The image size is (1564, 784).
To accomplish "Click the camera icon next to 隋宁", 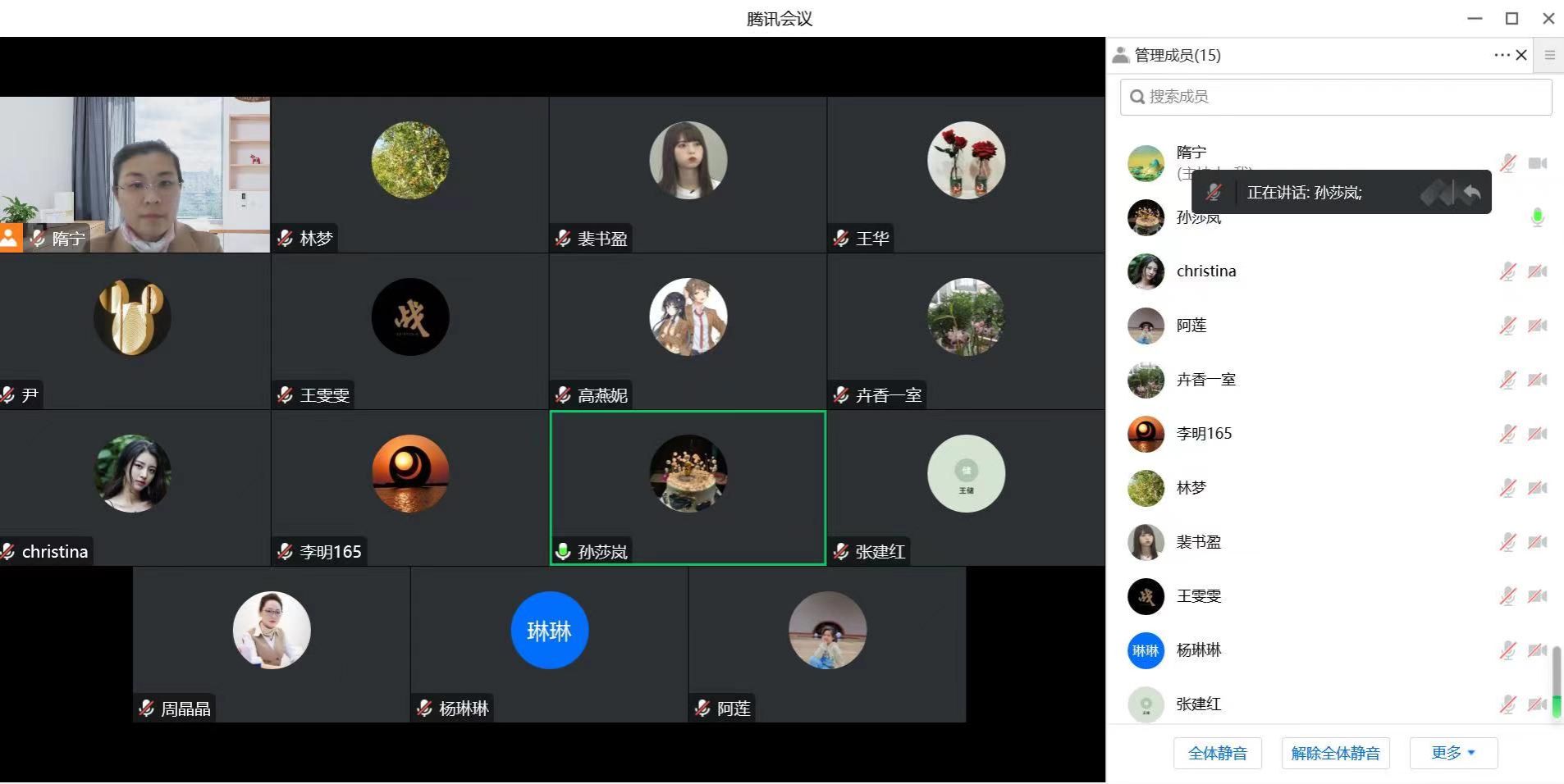I will (1537, 163).
